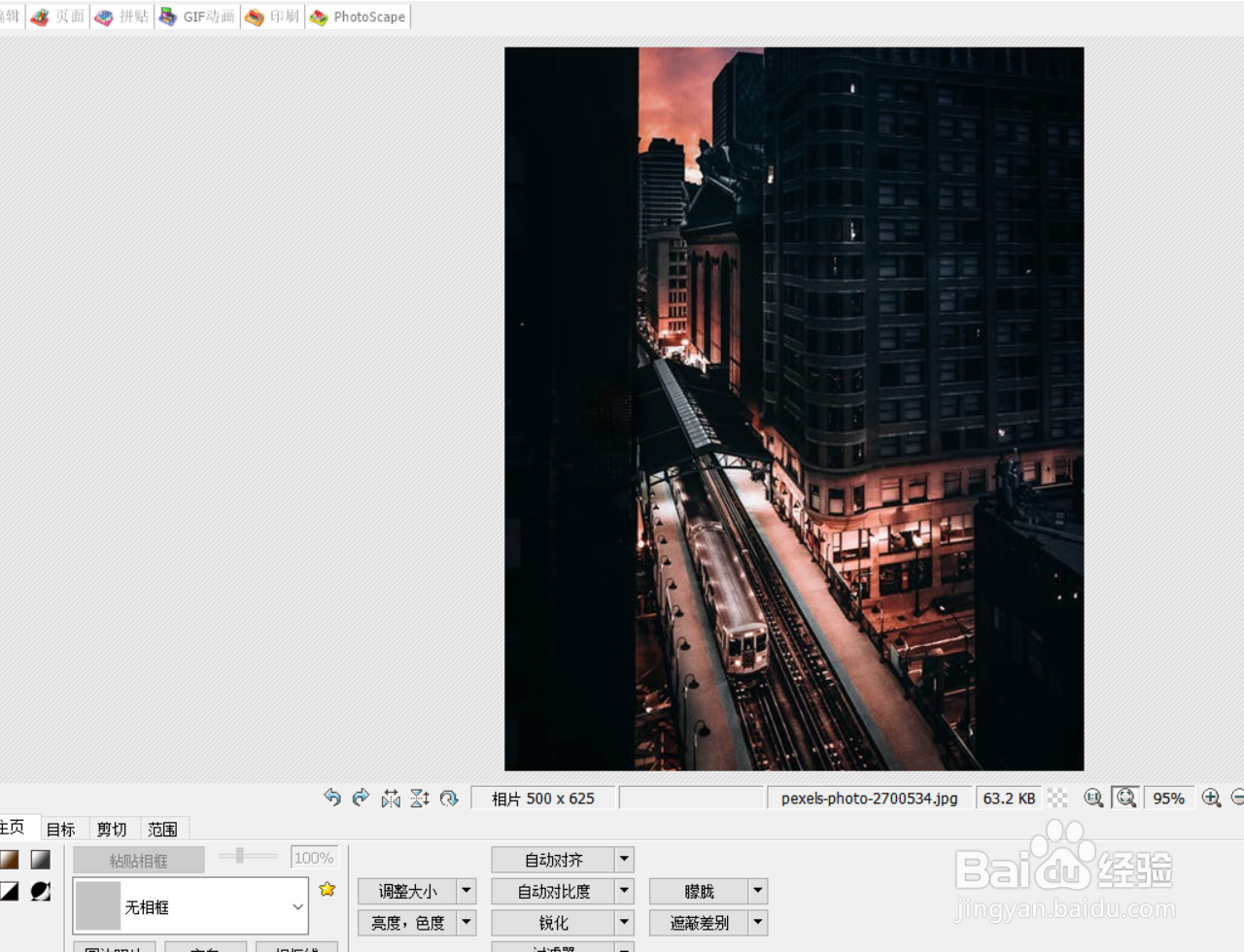Viewport: 1244px width, 952px height.
Task: Click the 100% frame opacity field
Action: pos(314,858)
